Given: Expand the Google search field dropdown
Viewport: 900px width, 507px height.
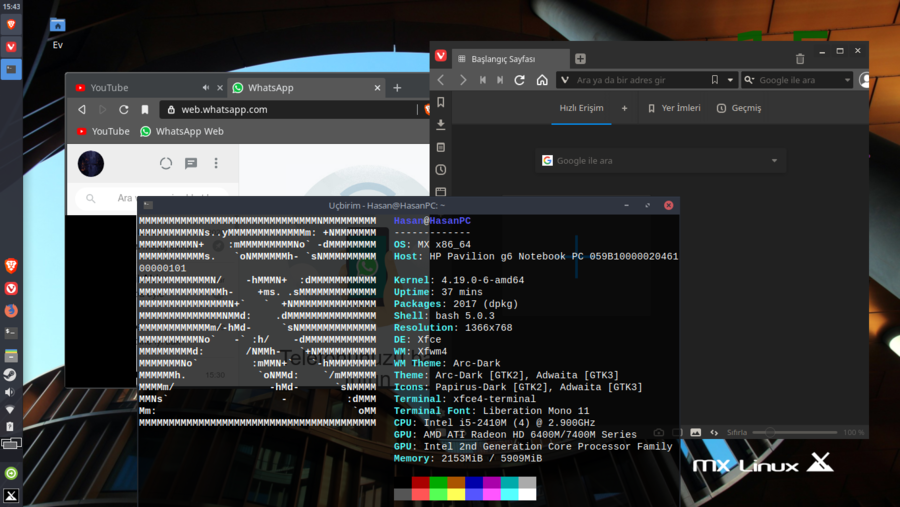Looking at the screenshot, I should [x=847, y=80].
